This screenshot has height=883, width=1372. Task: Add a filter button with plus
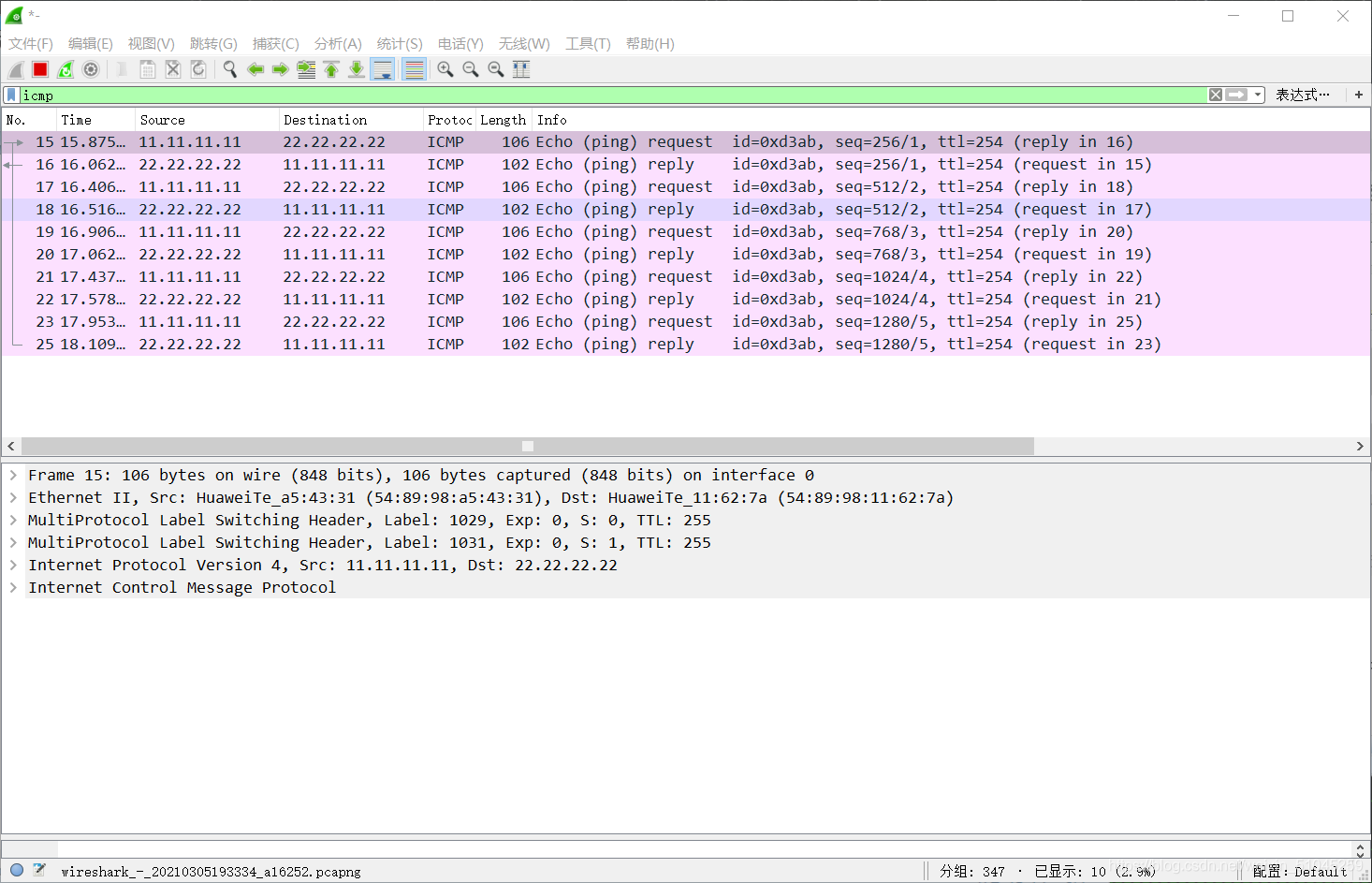click(x=1359, y=95)
